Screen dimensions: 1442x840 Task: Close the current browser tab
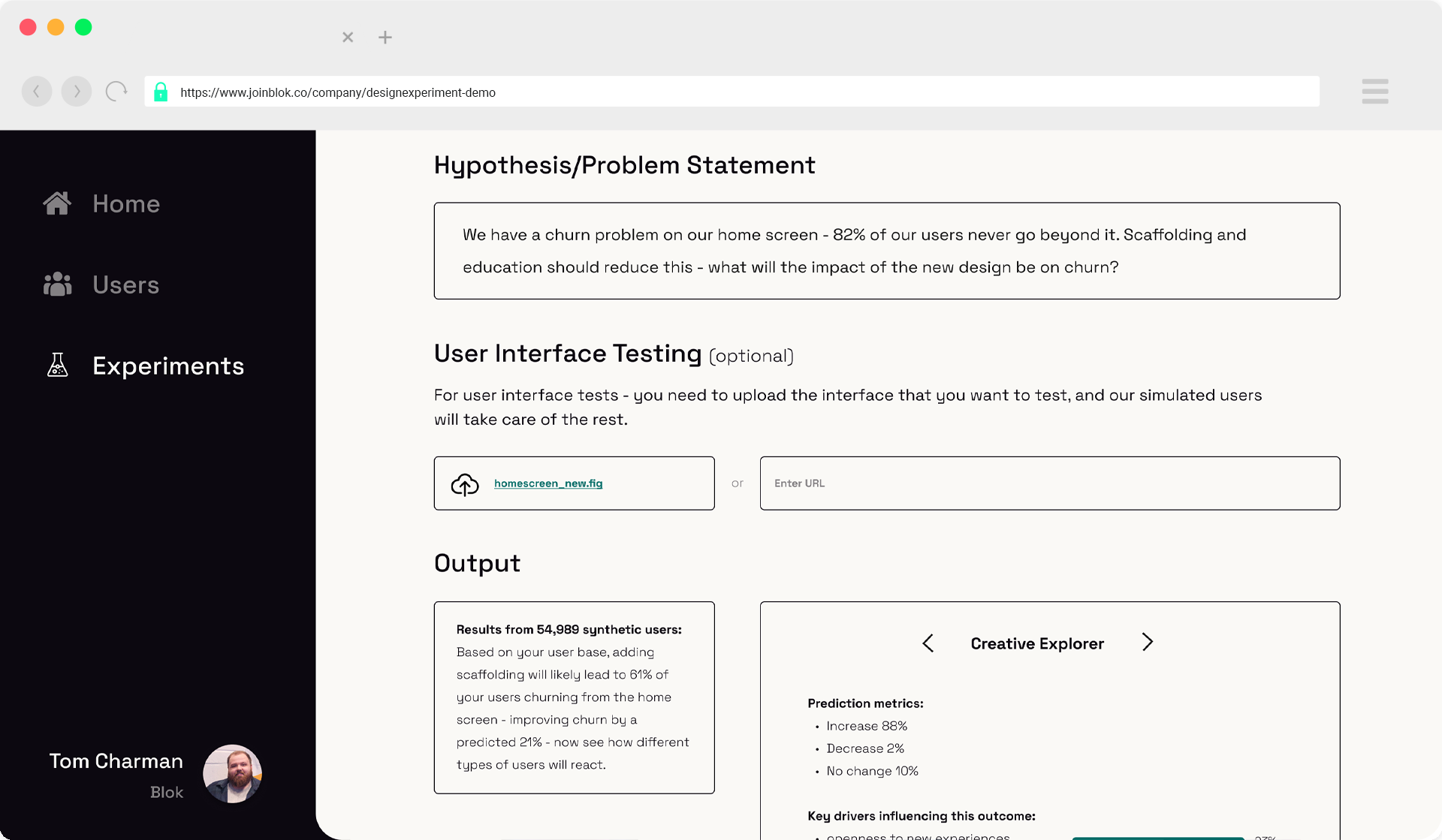pyautogui.click(x=348, y=38)
